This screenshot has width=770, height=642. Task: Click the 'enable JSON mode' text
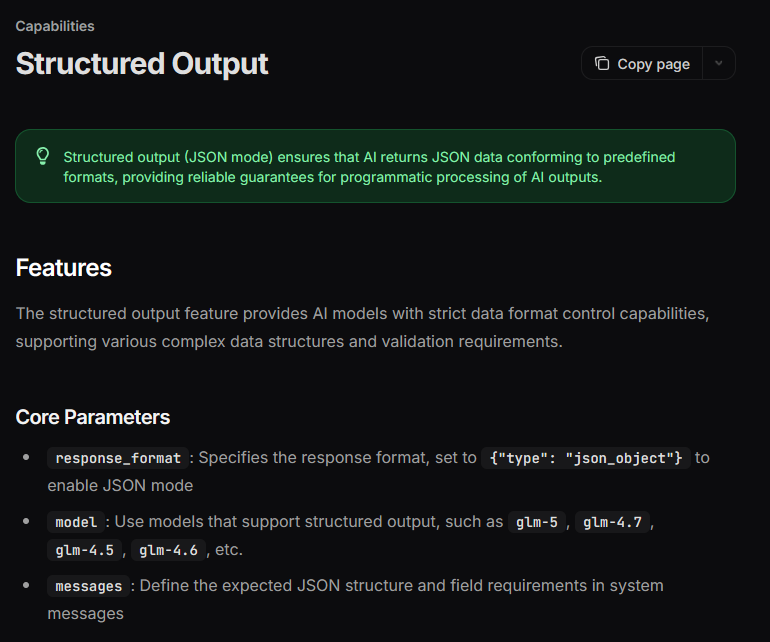pos(120,486)
